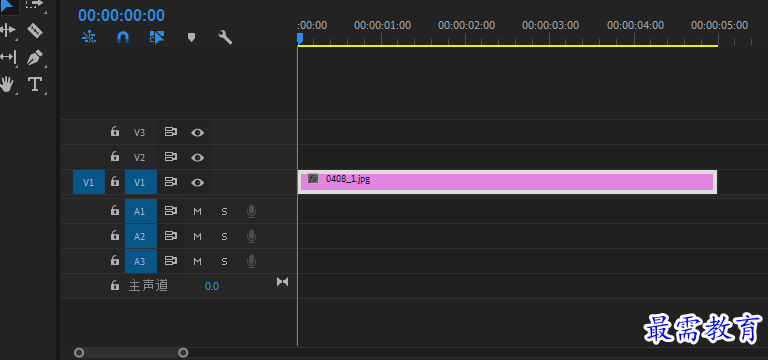768x360 pixels.
Task: Toggle sync lock for A3
Action: [x=170, y=261]
